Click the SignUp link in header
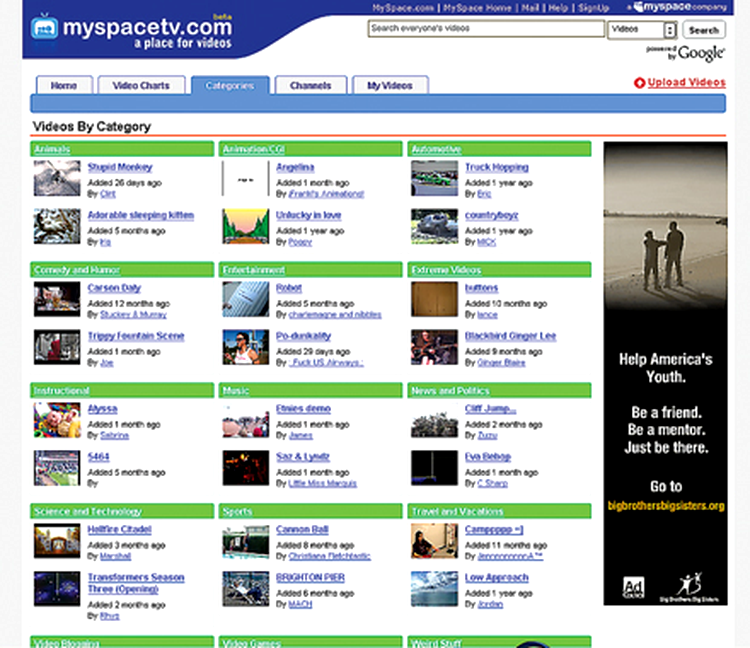 tap(593, 8)
